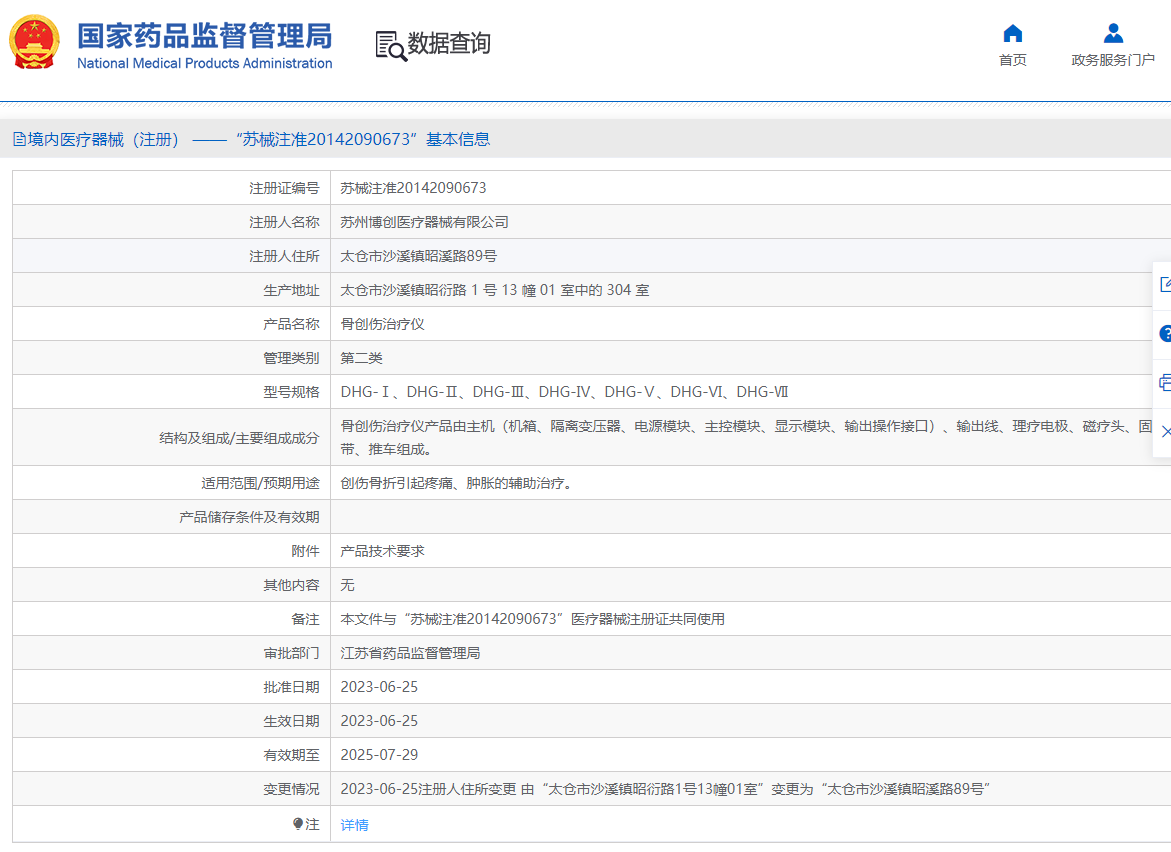Image resolution: width=1171 pixels, height=852 pixels.
Task: Select the approving department 江苏省药品监督管理局
Action: pos(410,653)
